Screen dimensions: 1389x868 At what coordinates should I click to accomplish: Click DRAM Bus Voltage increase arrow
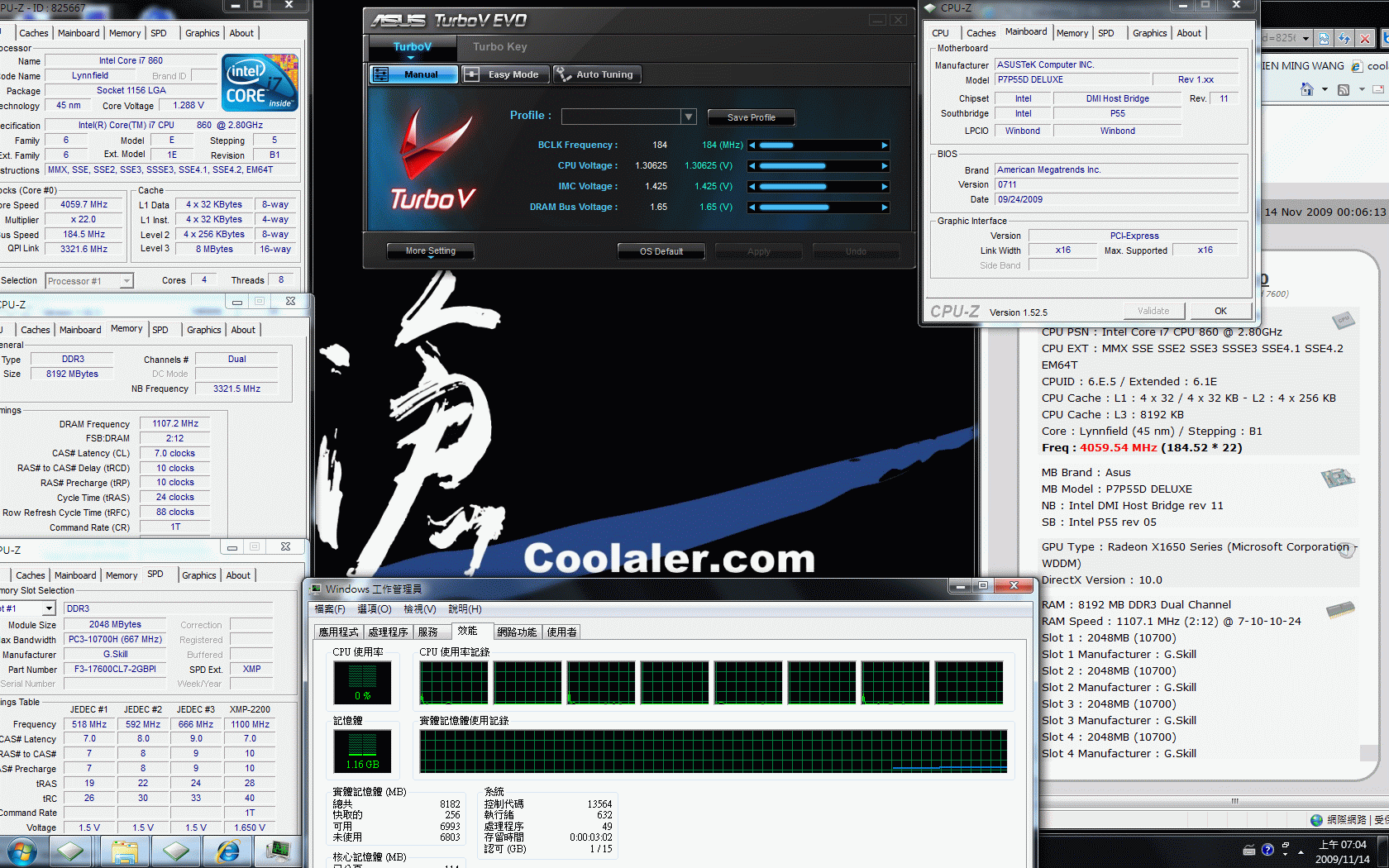(x=885, y=207)
